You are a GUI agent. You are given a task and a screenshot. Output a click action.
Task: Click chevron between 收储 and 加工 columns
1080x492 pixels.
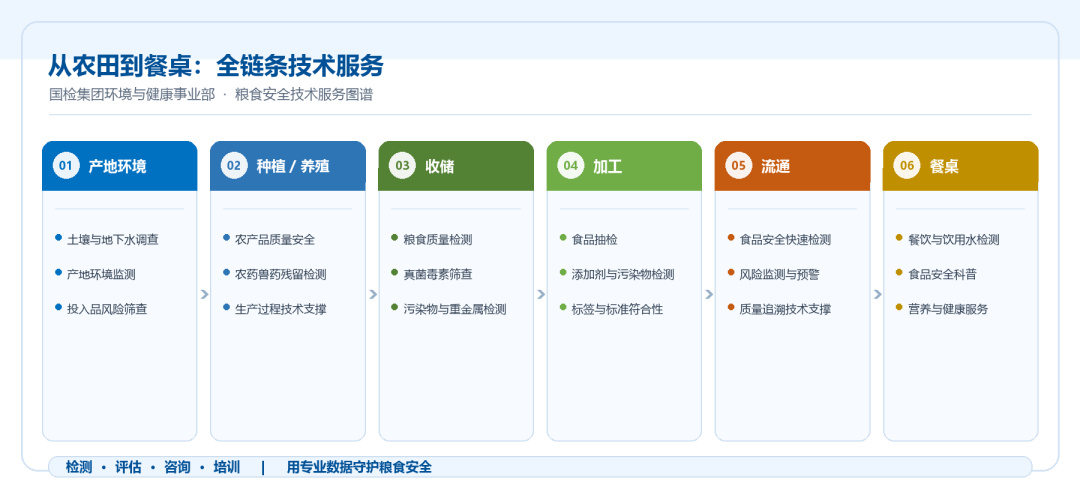pos(541,294)
